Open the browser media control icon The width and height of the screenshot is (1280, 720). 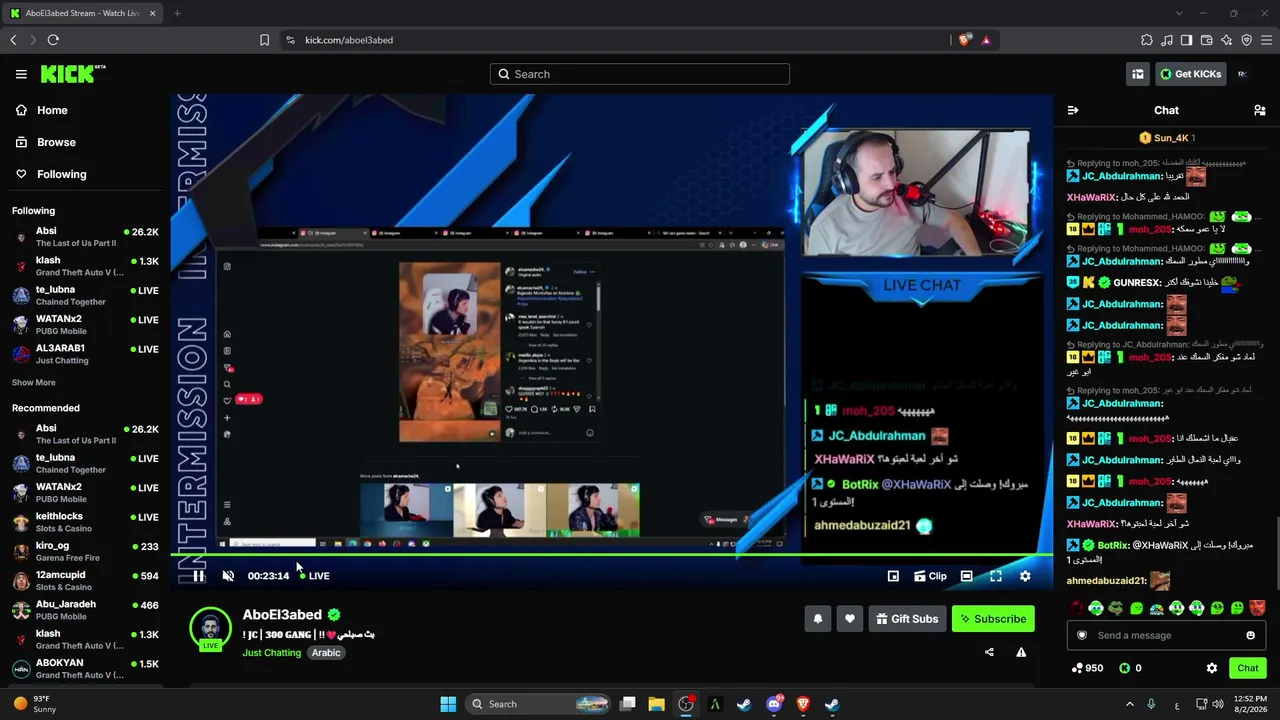(1167, 40)
